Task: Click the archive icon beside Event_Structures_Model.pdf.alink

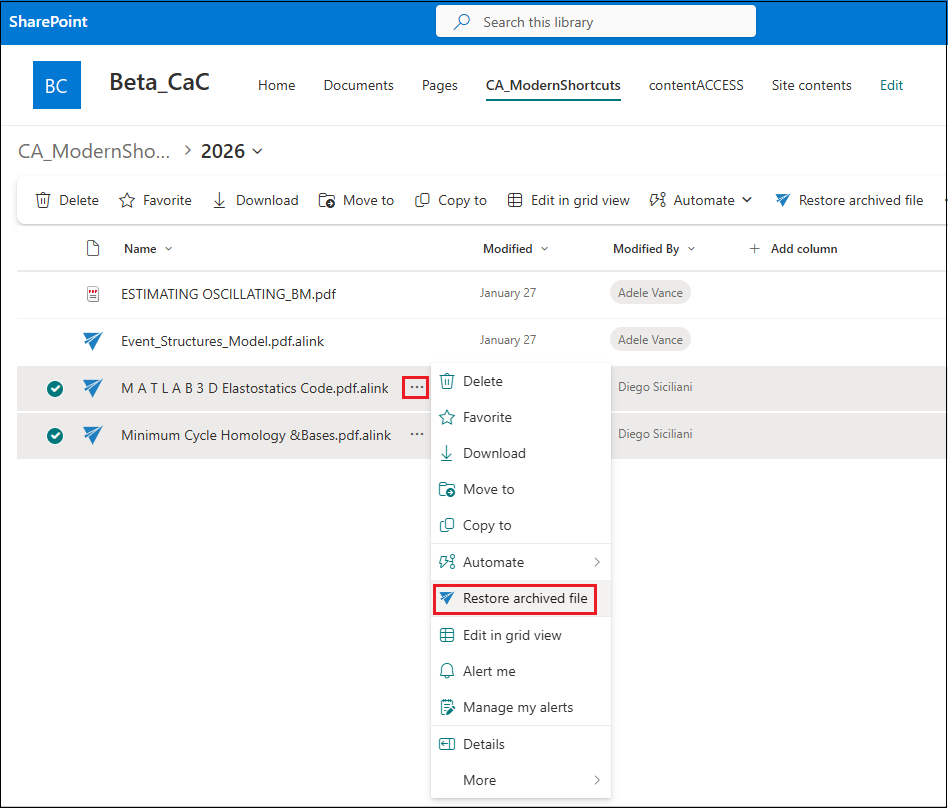Action: point(93,341)
